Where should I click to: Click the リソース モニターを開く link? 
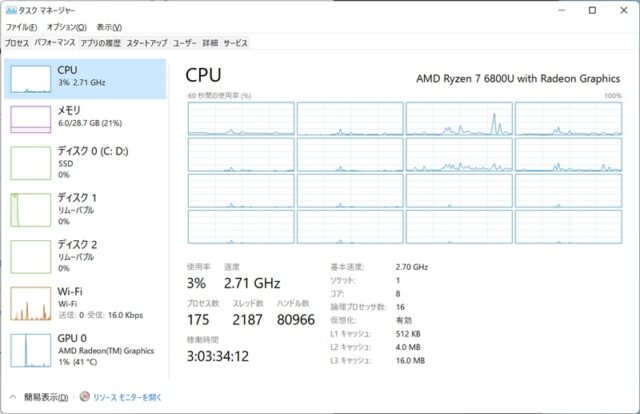point(126,397)
